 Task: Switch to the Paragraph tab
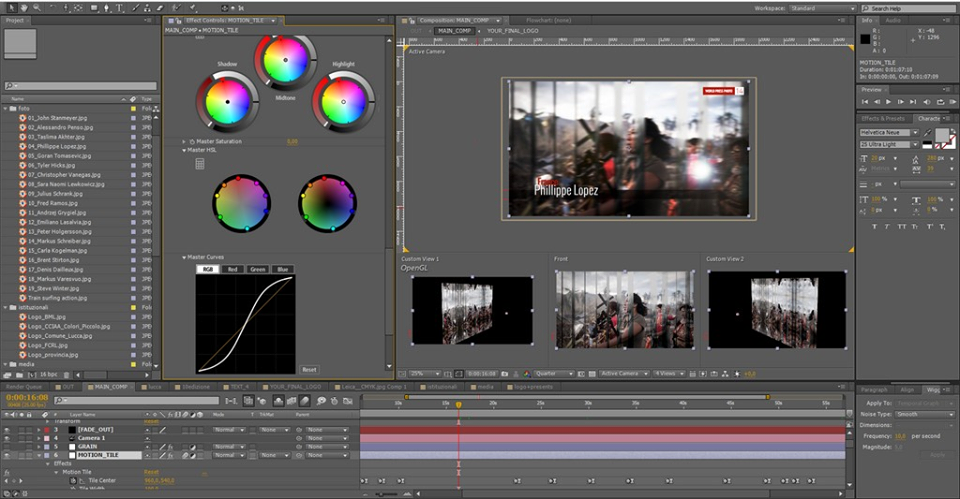point(874,390)
